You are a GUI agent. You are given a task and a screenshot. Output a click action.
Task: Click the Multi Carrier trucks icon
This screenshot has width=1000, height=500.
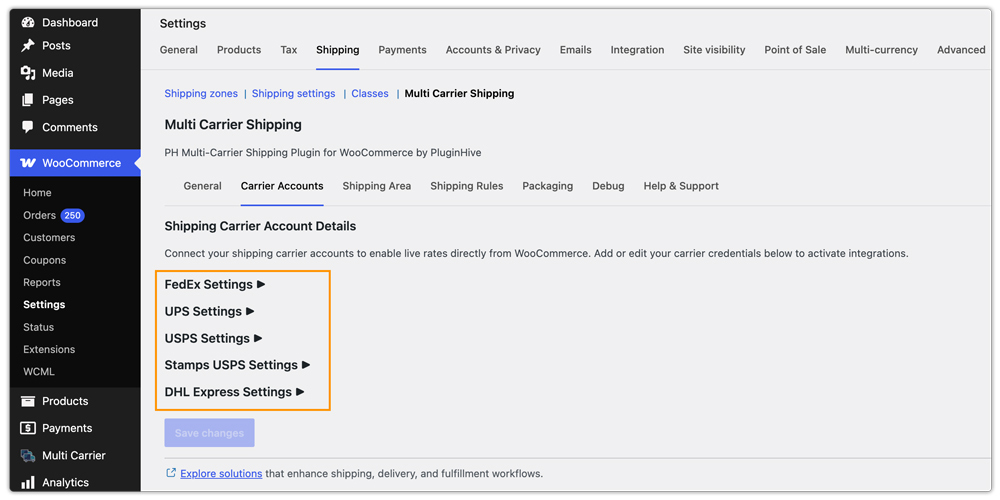tap(27, 455)
